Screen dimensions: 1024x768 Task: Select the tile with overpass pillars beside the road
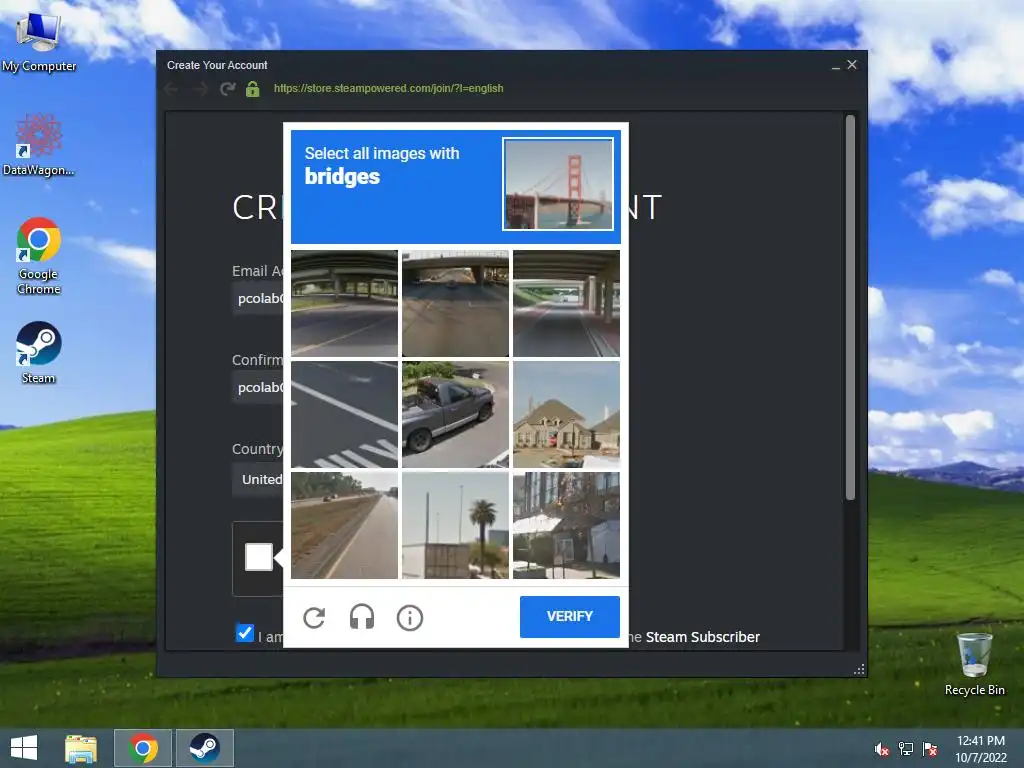click(x=566, y=304)
